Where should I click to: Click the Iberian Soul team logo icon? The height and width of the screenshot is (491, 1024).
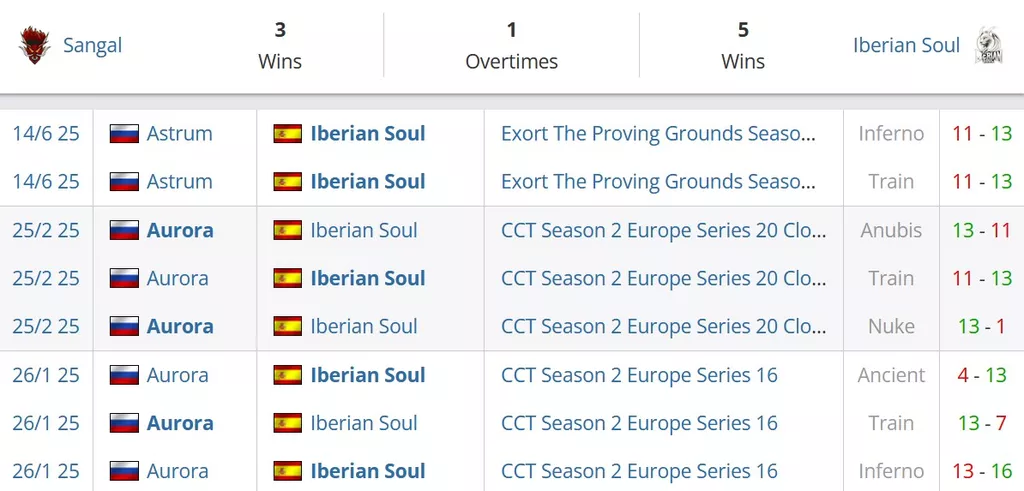click(x=989, y=46)
